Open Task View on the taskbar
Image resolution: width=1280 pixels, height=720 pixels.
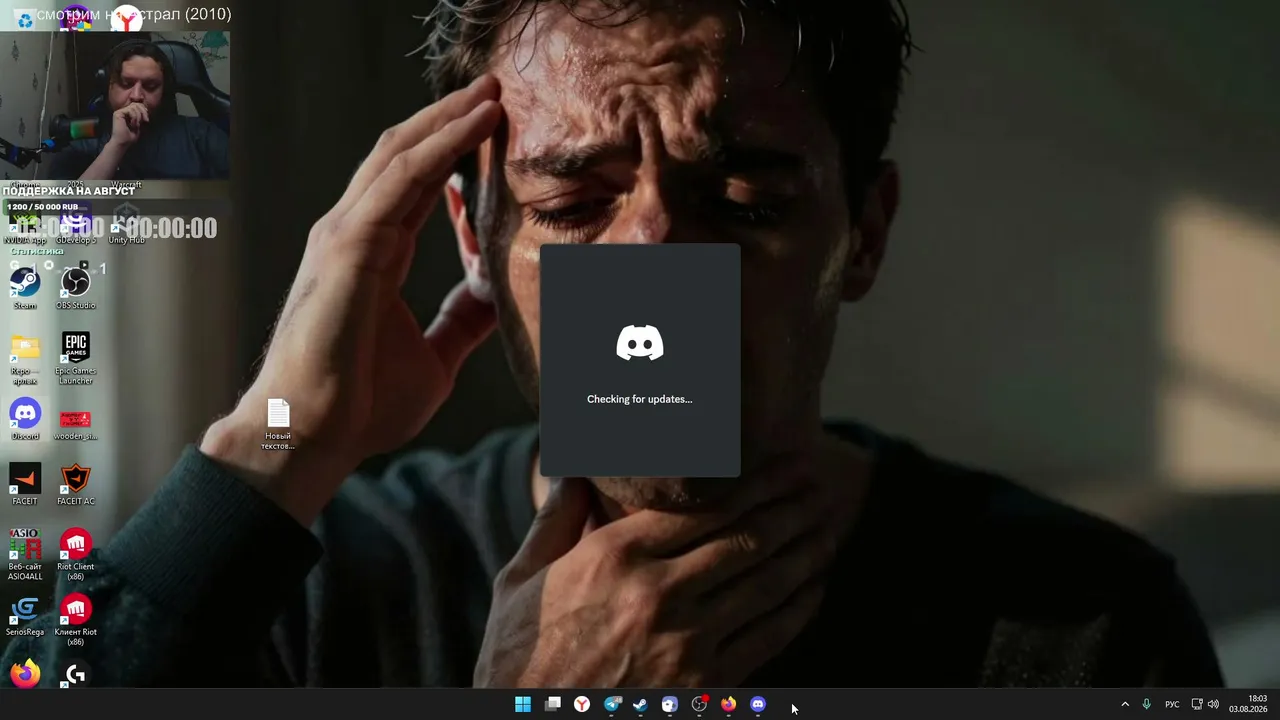click(x=553, y=705)
